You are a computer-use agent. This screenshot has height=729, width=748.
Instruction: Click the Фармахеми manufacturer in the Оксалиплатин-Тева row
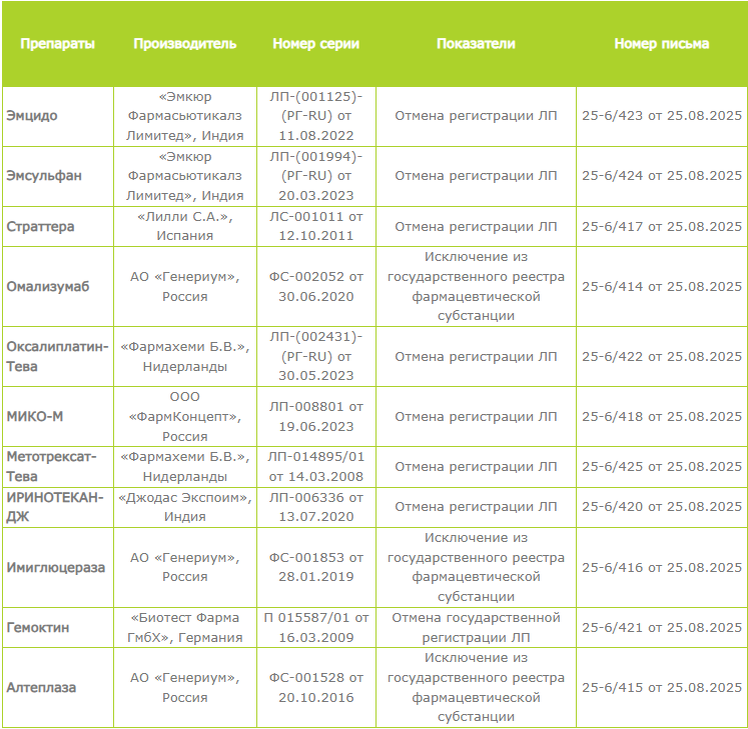(x=185, y=356)
